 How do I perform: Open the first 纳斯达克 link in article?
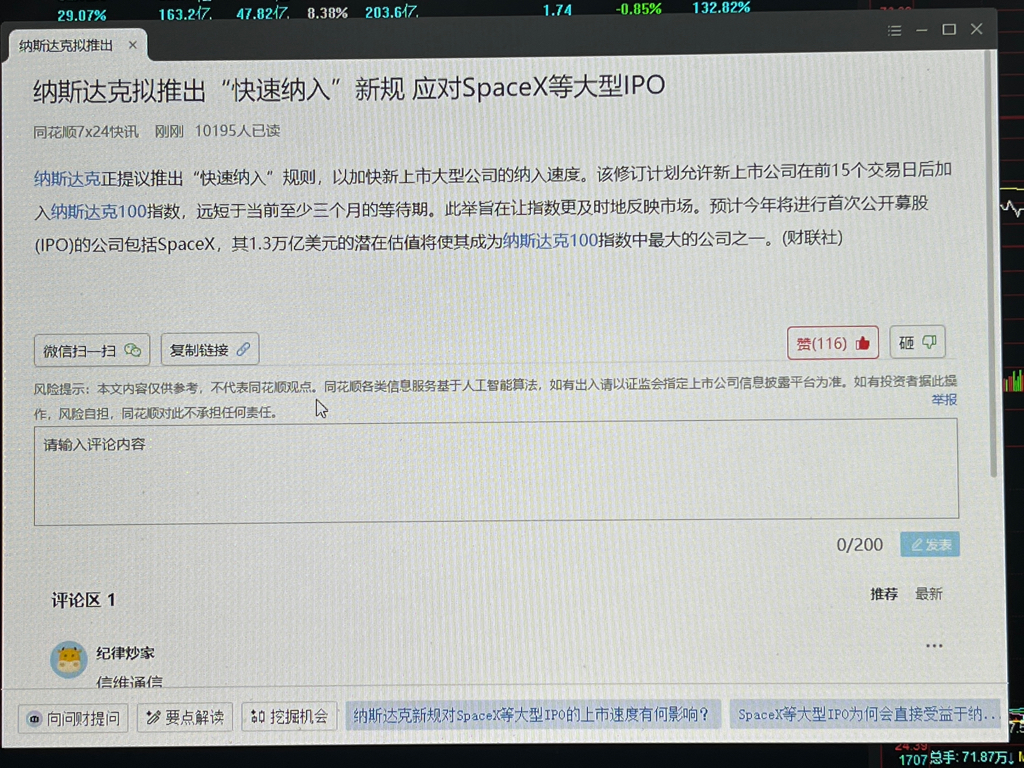point(67,178)
